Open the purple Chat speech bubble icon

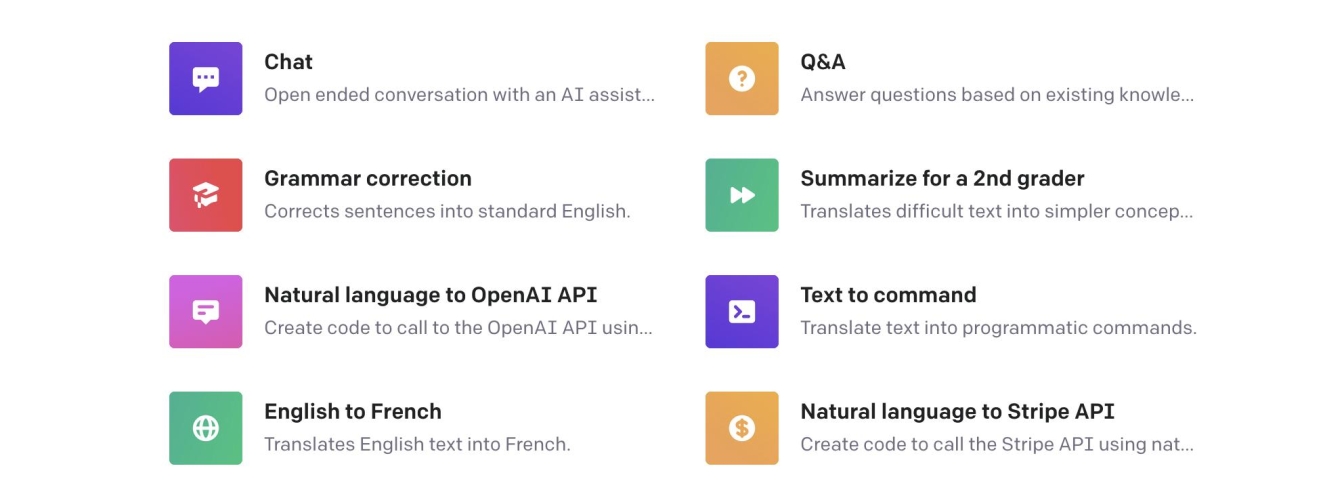coord(206,79)
